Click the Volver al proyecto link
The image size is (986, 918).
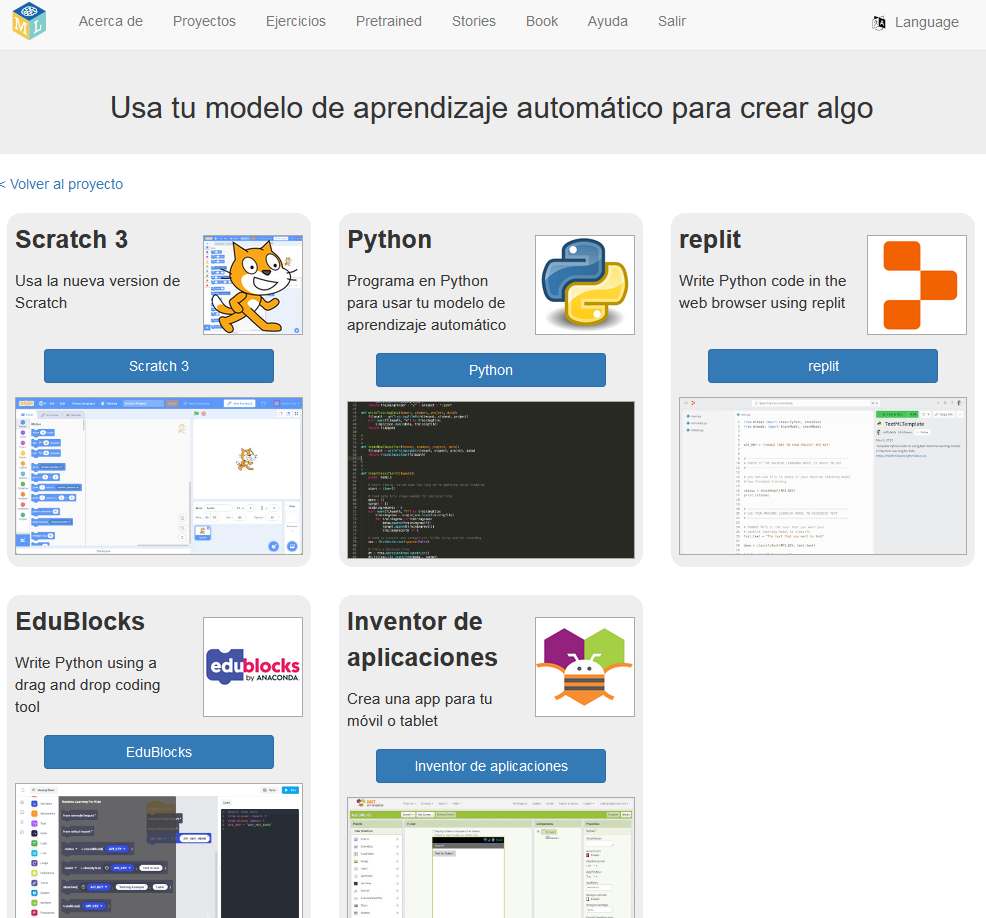pyautogui.click(x=62, y=184)
